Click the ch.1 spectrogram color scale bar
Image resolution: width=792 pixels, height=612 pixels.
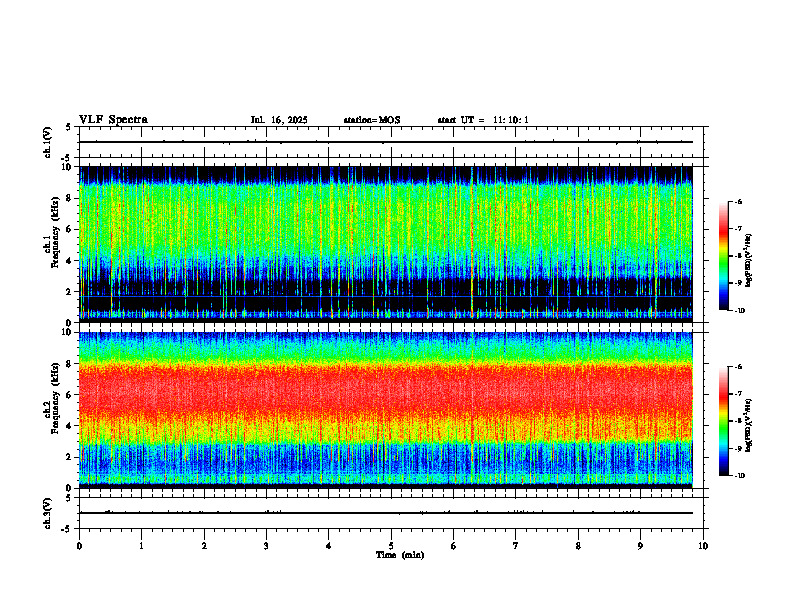723,256
